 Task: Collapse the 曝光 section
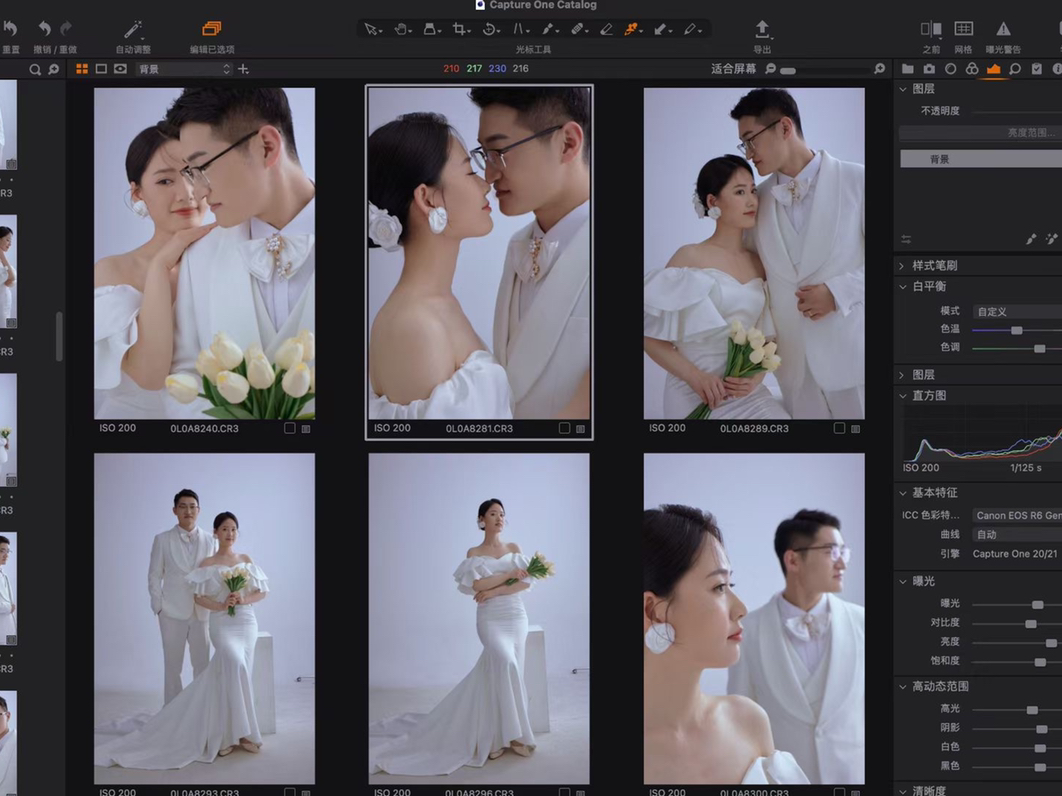click(x=903, y=581)
